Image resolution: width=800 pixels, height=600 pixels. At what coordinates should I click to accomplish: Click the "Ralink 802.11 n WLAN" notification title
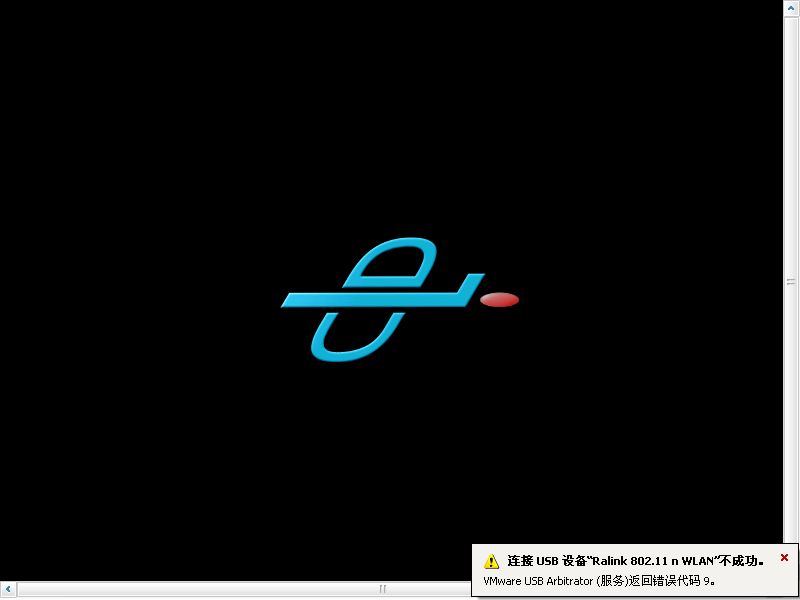(635, 561)
